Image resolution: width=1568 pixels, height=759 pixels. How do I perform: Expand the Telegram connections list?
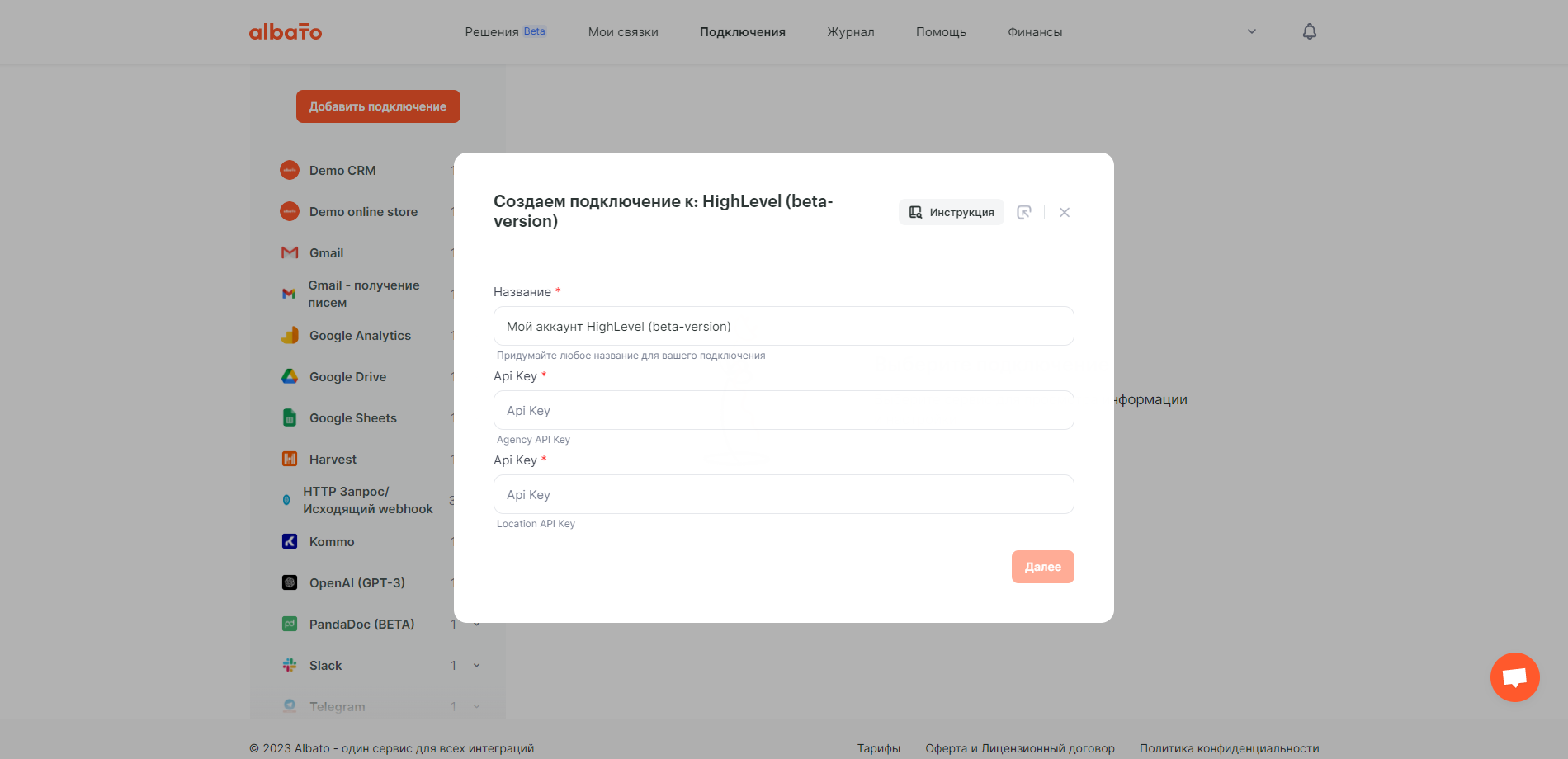[477, 706]
